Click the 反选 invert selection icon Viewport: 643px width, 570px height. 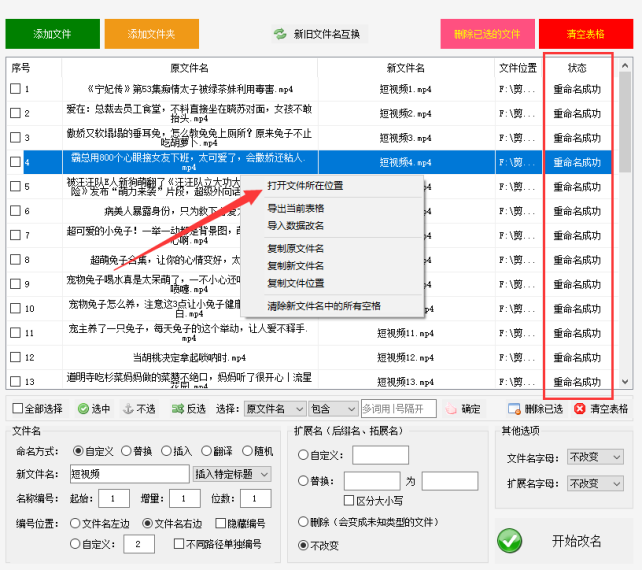[178, 409]
